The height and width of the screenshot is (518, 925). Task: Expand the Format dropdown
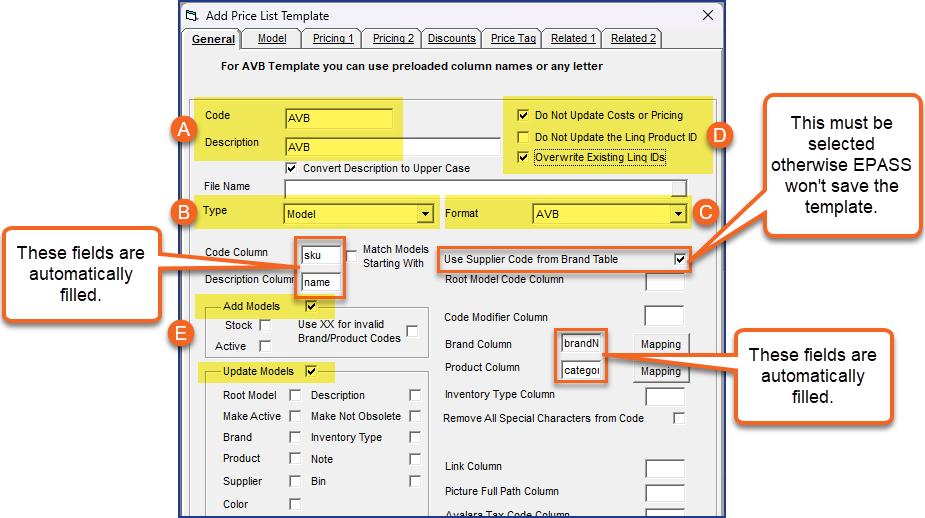[x=678, y=214]
